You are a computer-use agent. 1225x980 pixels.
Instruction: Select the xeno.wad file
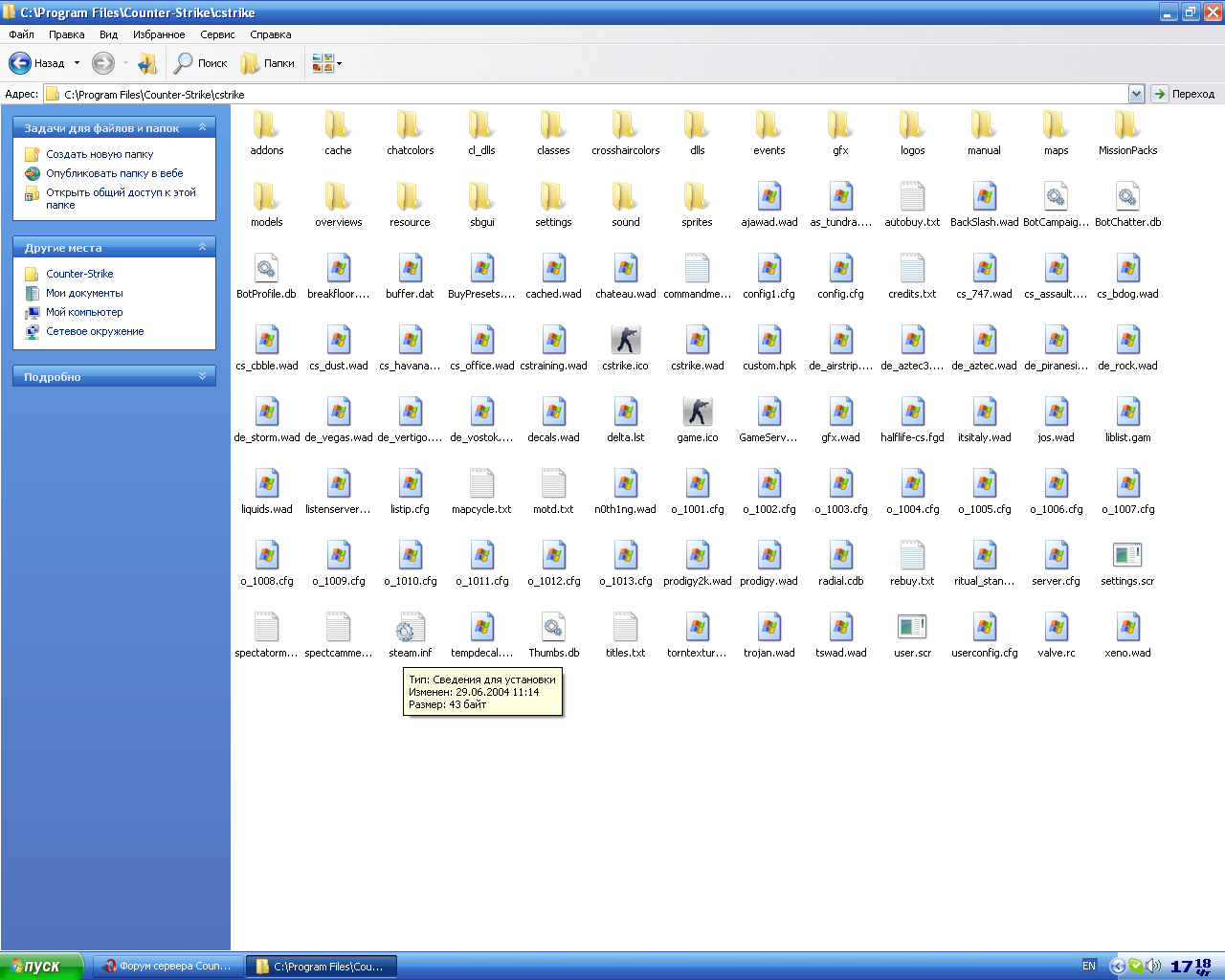pos(1127,635)
